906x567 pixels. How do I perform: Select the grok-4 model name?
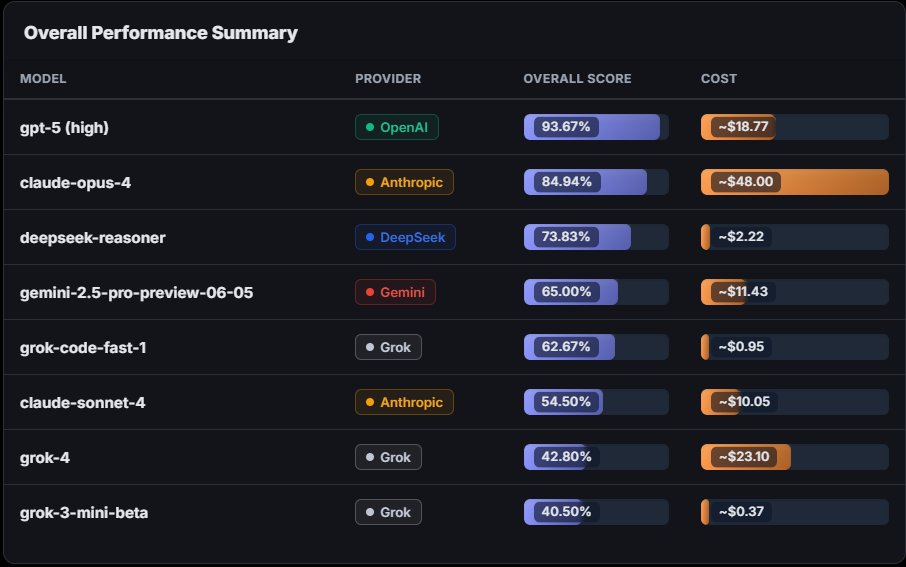45,457
